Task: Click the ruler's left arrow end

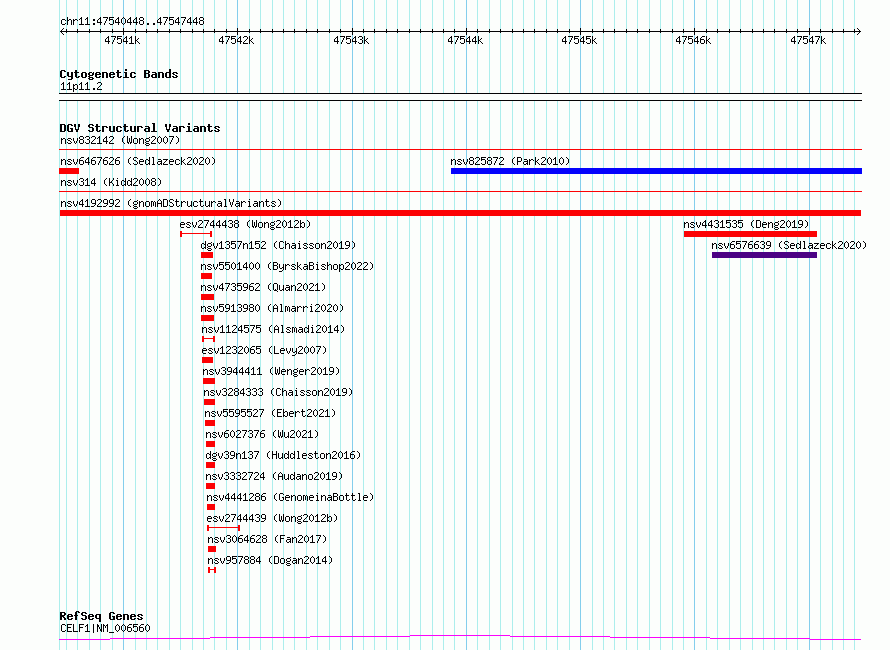Action: coord(62,31)
